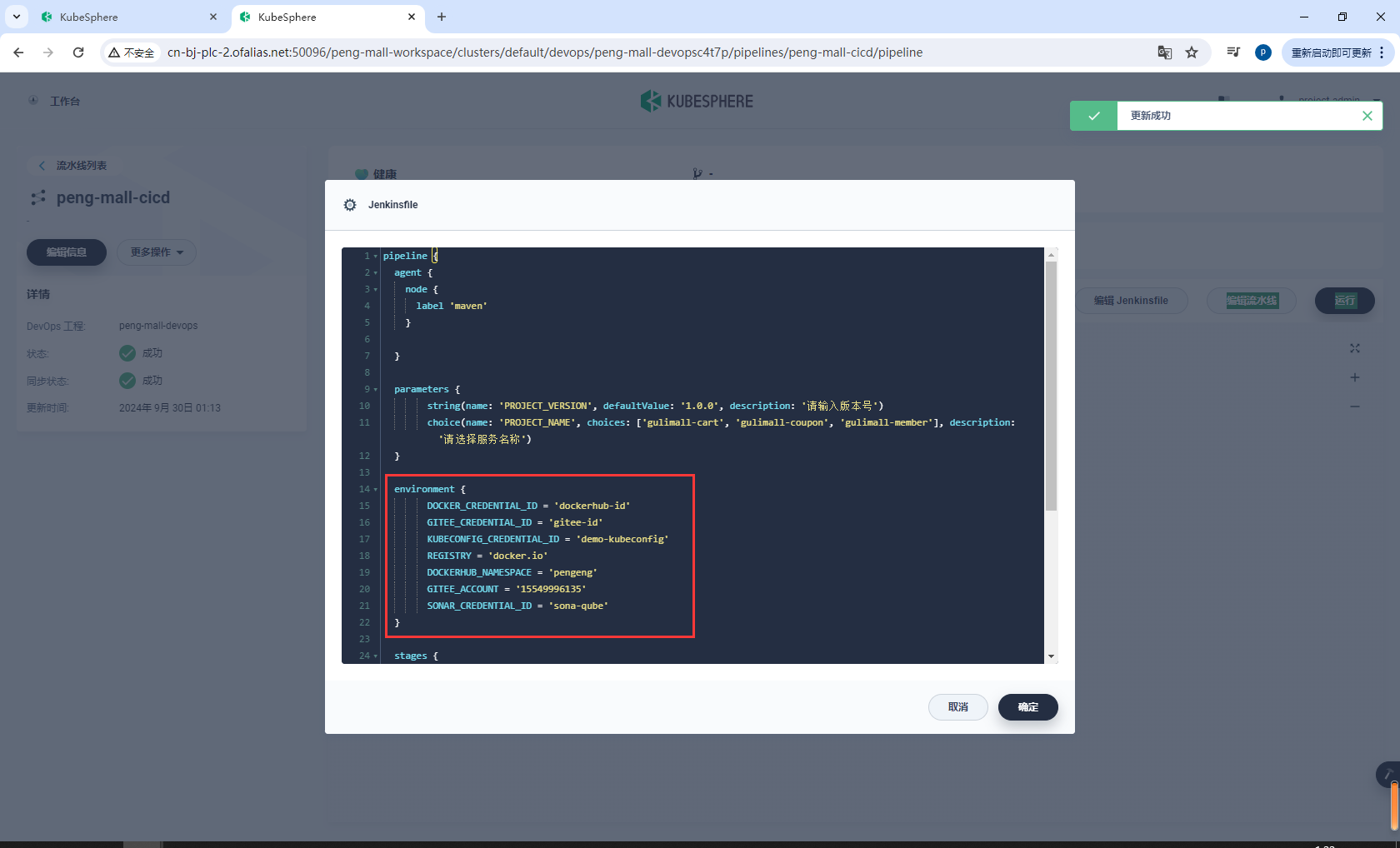
Task: Click the editor scrollbar up arrow
Action: (1052, 254)
